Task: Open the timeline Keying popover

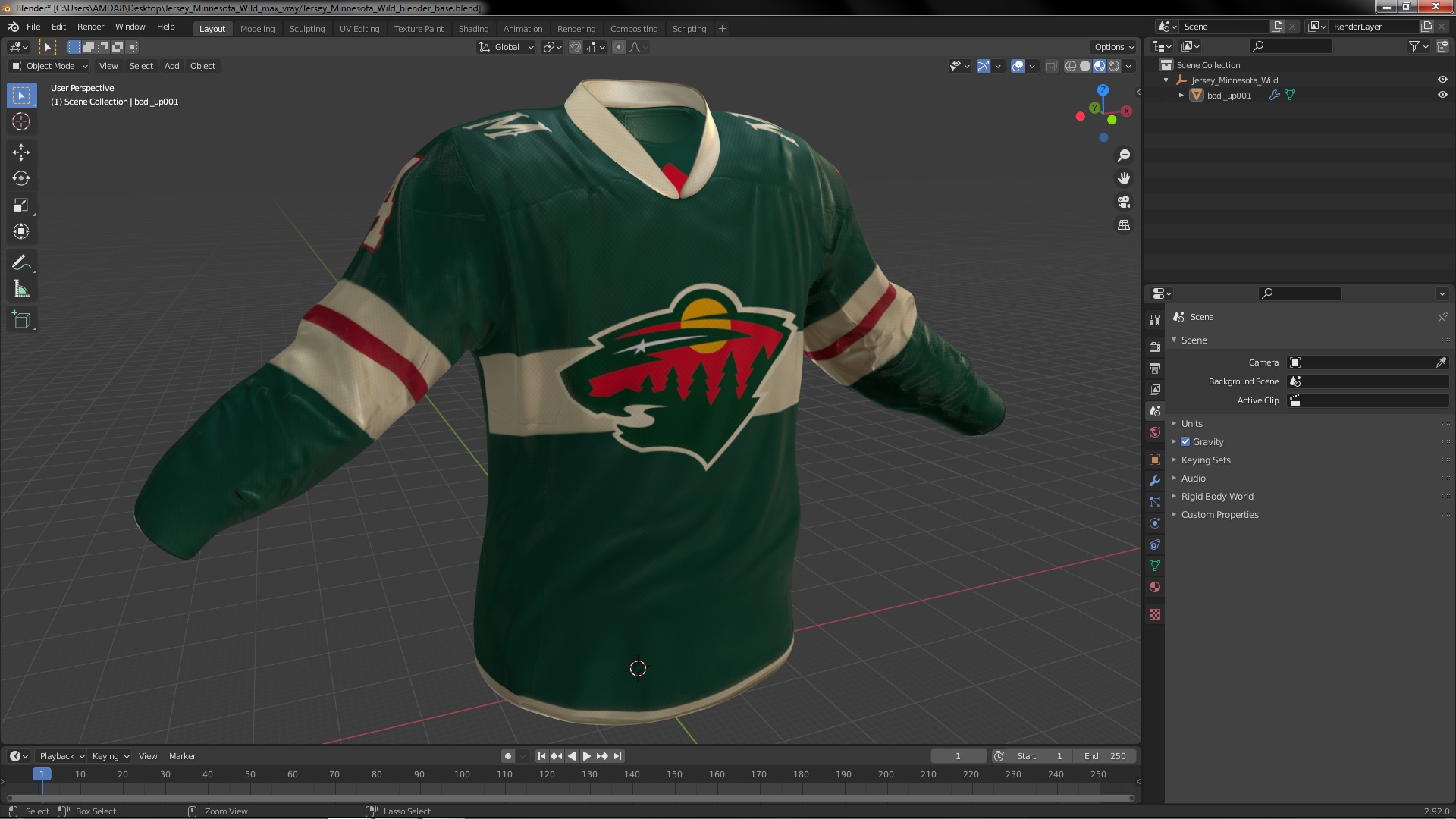Action: click(111, 756)
